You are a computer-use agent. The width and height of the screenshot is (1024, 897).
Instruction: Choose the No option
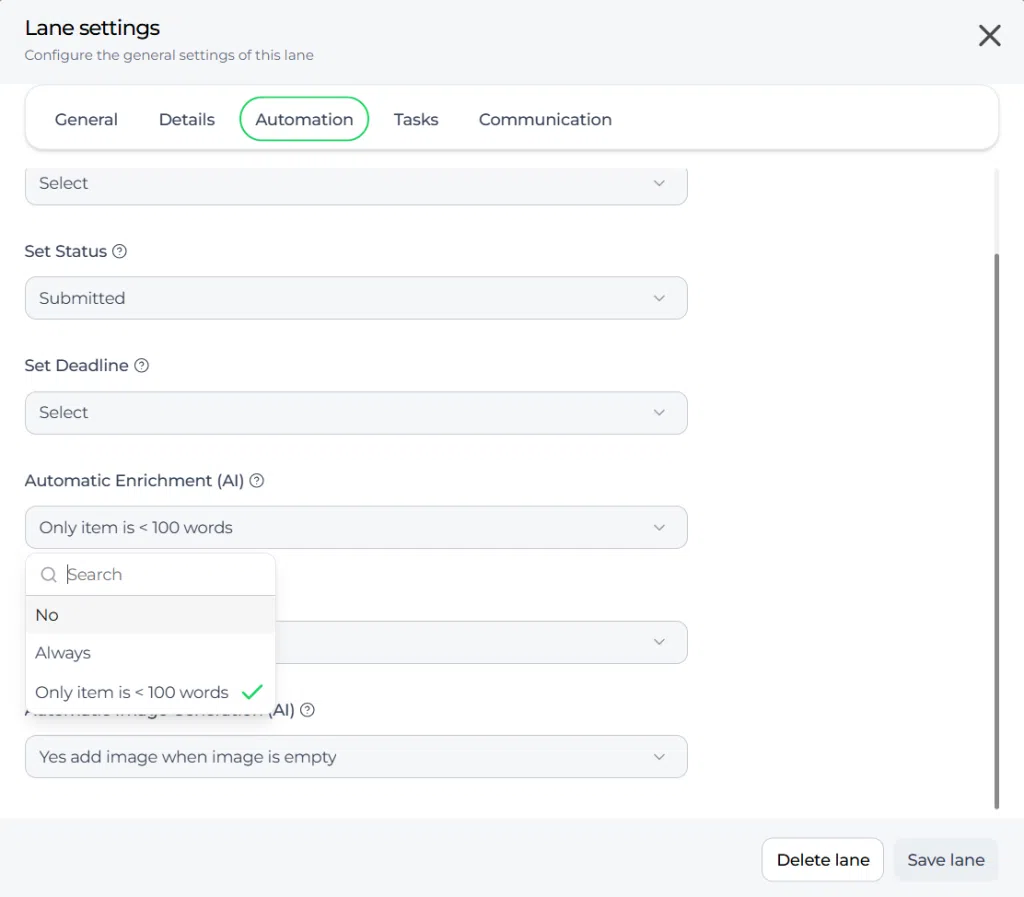(150, 615)
